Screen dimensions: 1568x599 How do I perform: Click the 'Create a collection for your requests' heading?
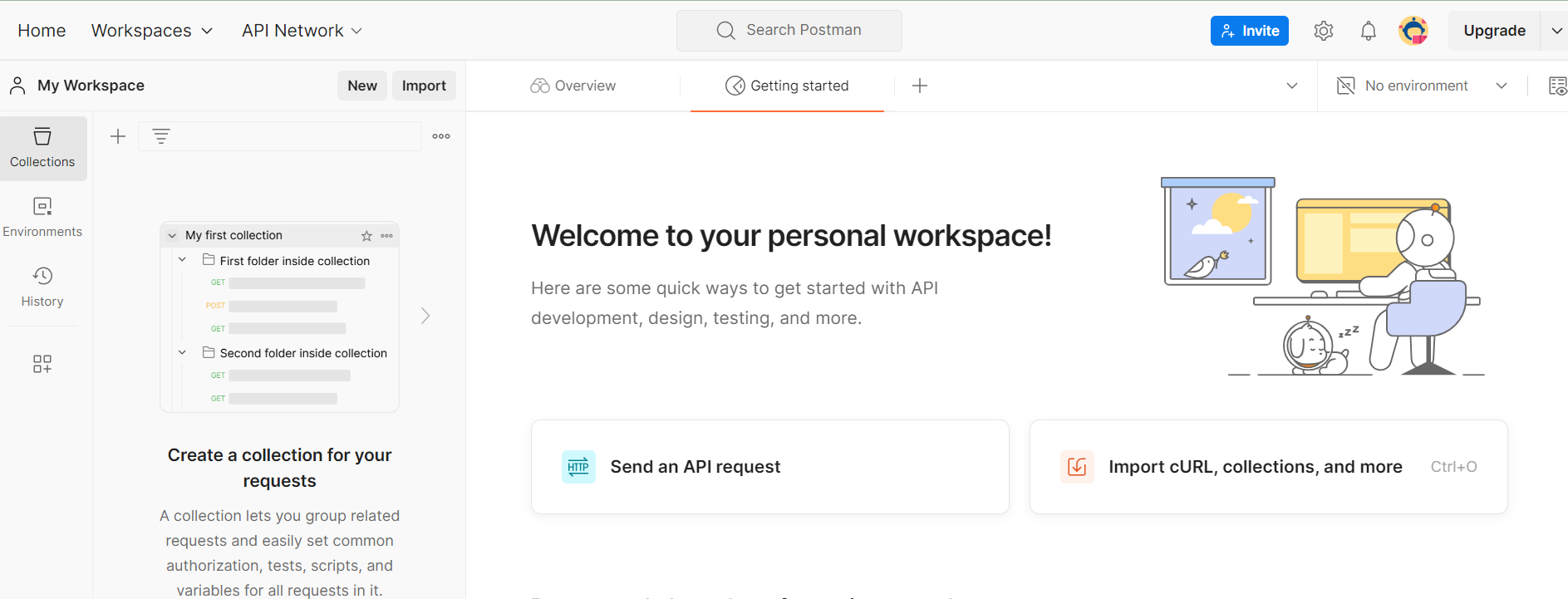click(279, 468)
